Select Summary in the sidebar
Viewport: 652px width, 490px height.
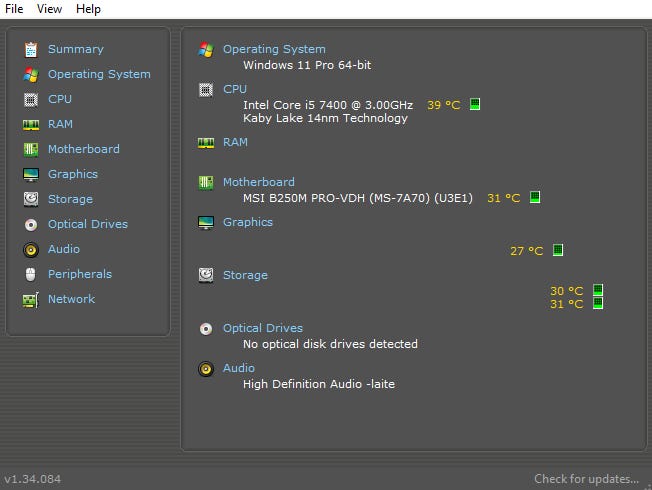76,49
